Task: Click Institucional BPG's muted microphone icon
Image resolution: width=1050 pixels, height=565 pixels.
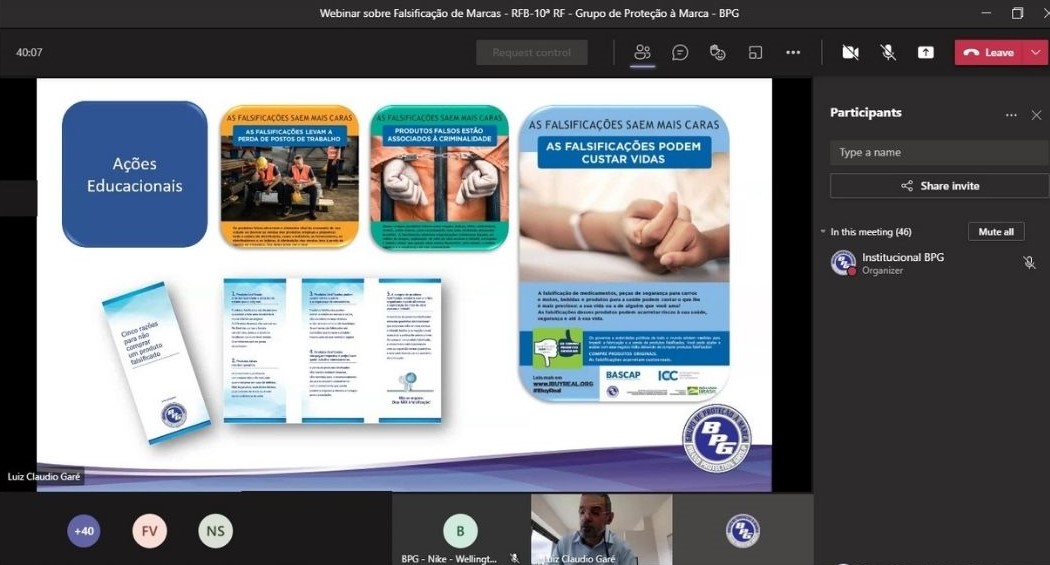Action: coord(1029,263)
